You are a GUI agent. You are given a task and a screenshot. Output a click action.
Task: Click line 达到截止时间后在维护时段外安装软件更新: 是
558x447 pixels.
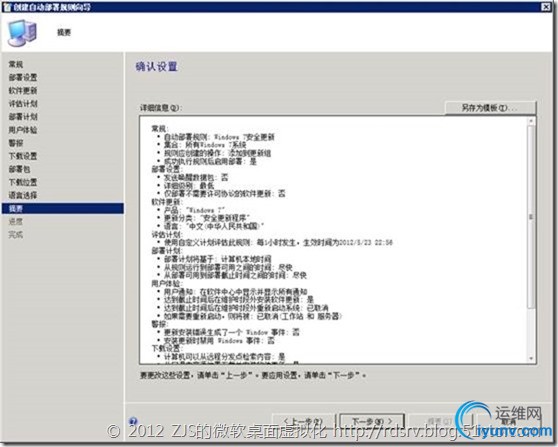click(x=239, y=300)
